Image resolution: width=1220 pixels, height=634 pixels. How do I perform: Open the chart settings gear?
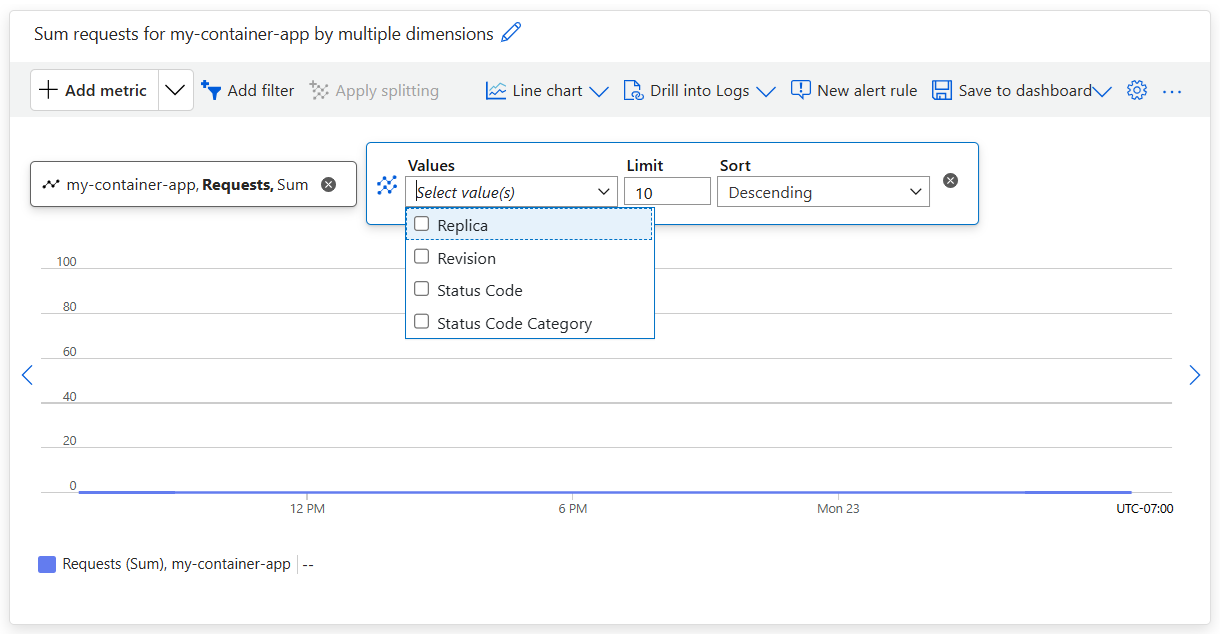pos(1137,90)
